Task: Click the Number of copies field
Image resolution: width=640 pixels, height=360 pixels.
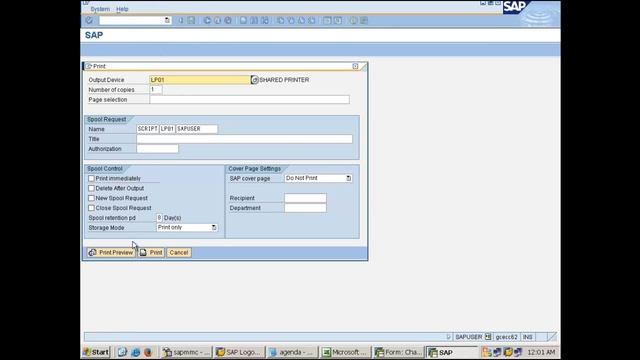Action: 156,90
